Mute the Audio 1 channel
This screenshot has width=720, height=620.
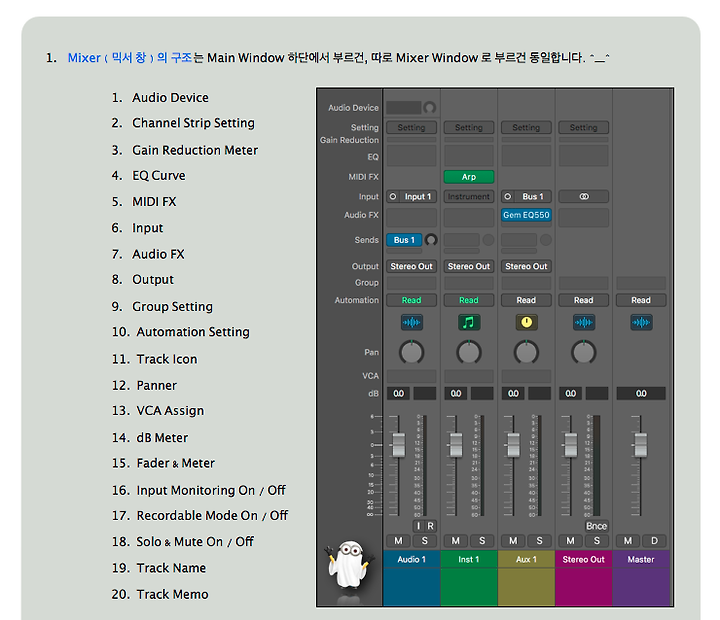398,541
